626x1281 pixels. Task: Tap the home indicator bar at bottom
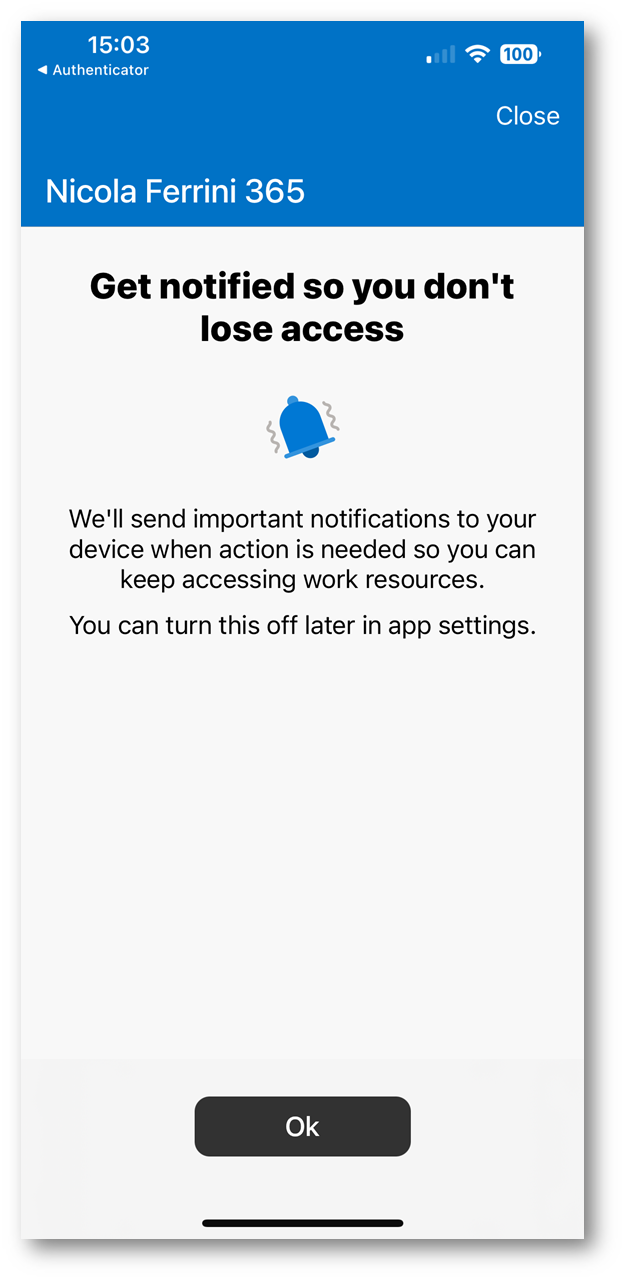[302, 1223]
